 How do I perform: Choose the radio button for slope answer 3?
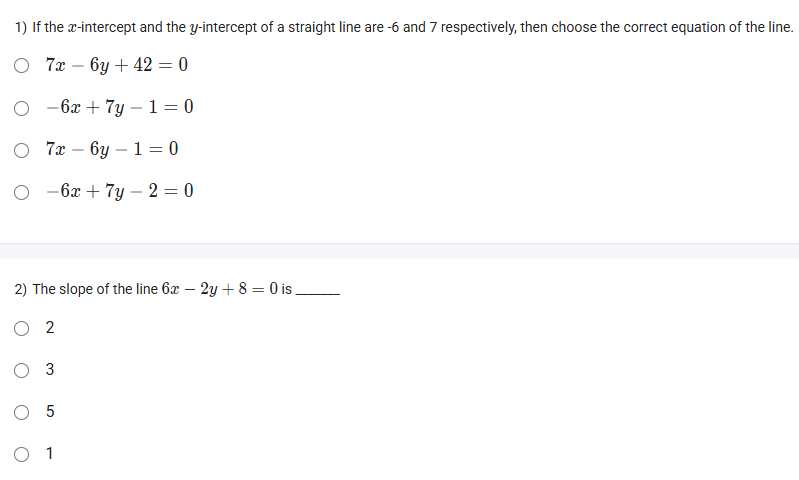(x=22, y=370)
